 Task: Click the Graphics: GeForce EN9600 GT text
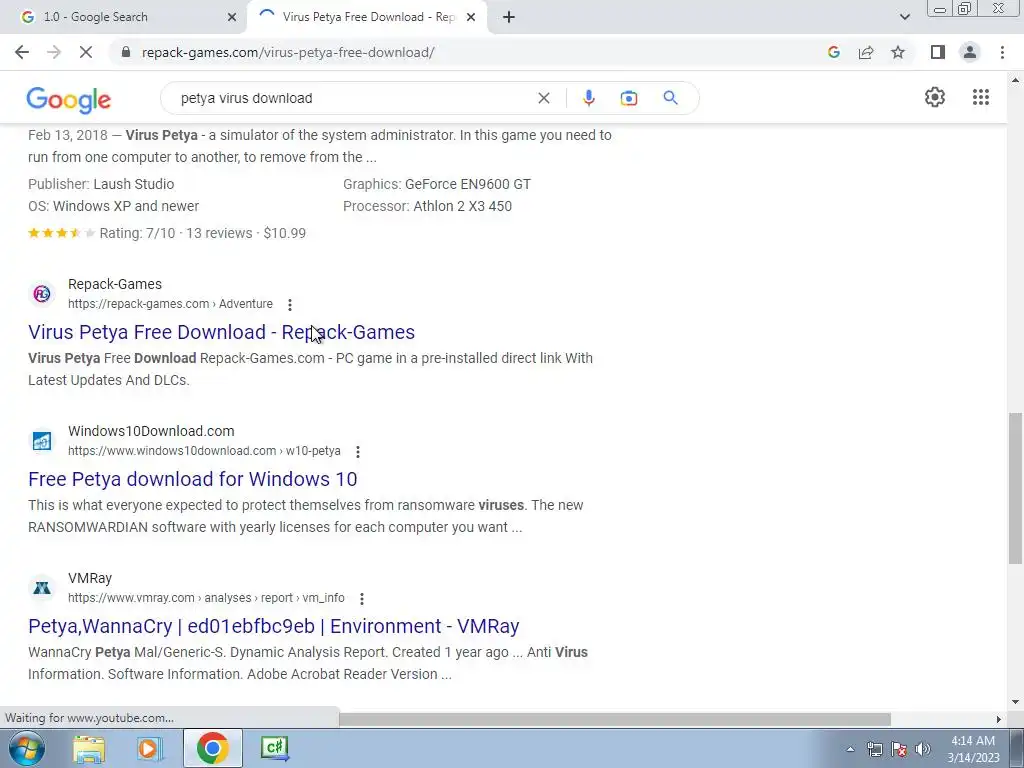(437, 184)
